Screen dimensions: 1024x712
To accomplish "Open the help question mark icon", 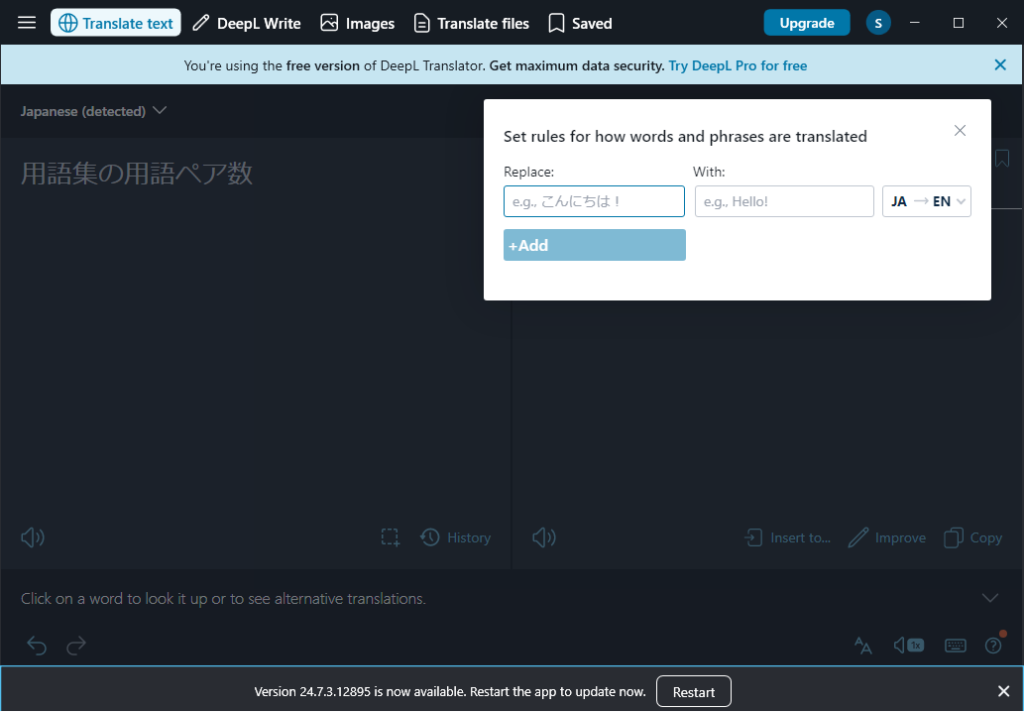I will tap(993, 646).
